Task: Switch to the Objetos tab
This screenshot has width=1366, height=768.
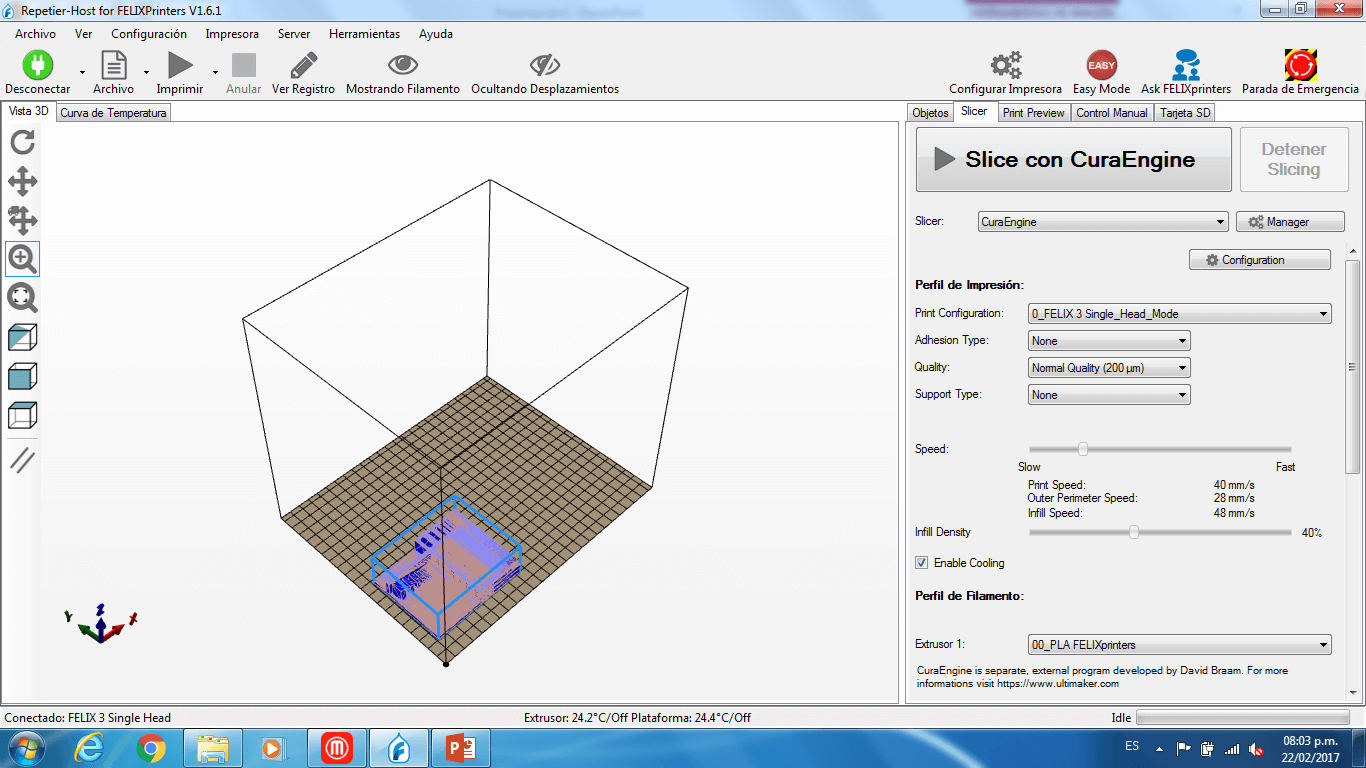Action: point(931,113)
